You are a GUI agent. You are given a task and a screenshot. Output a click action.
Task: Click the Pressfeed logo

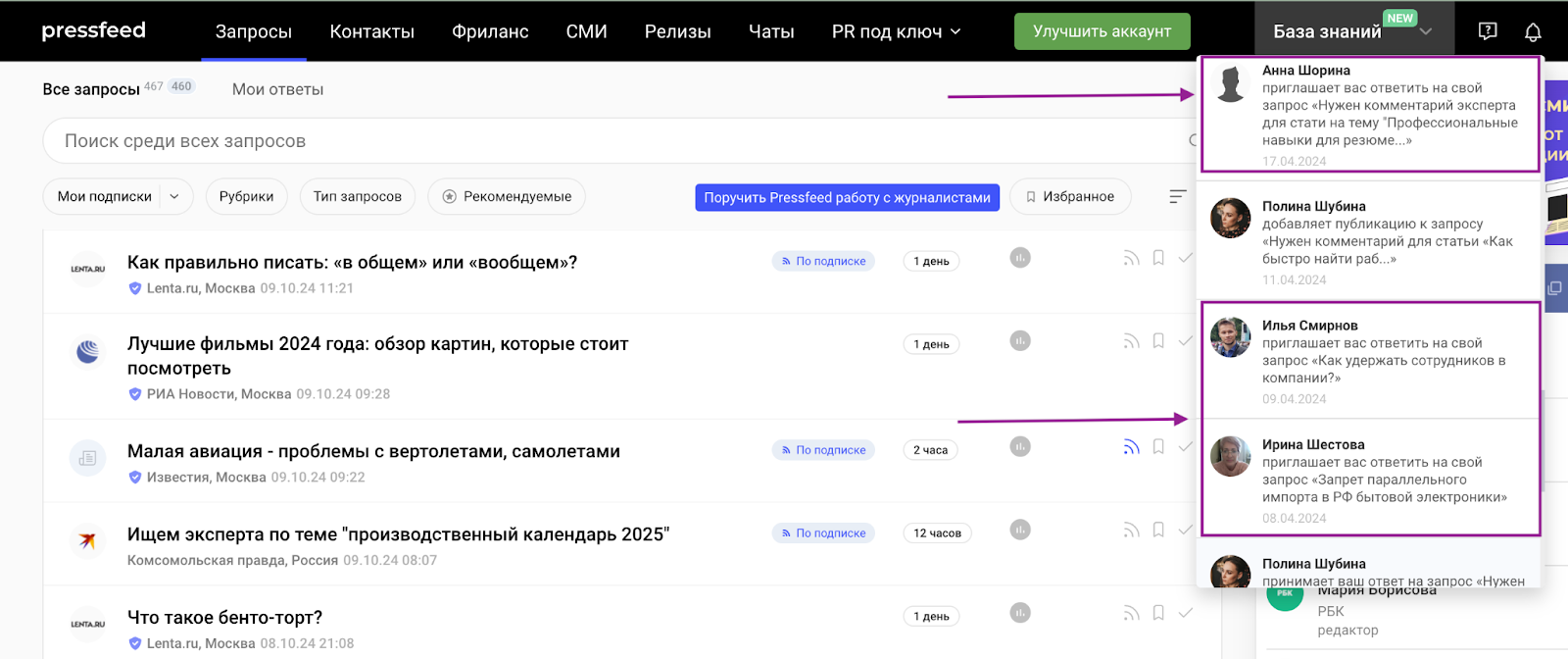click(x=93, y=30)
